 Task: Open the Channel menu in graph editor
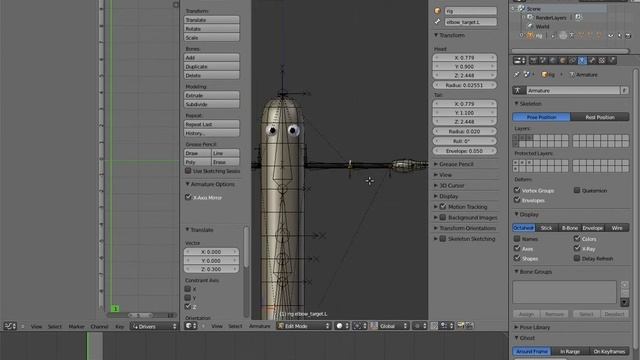99,327
